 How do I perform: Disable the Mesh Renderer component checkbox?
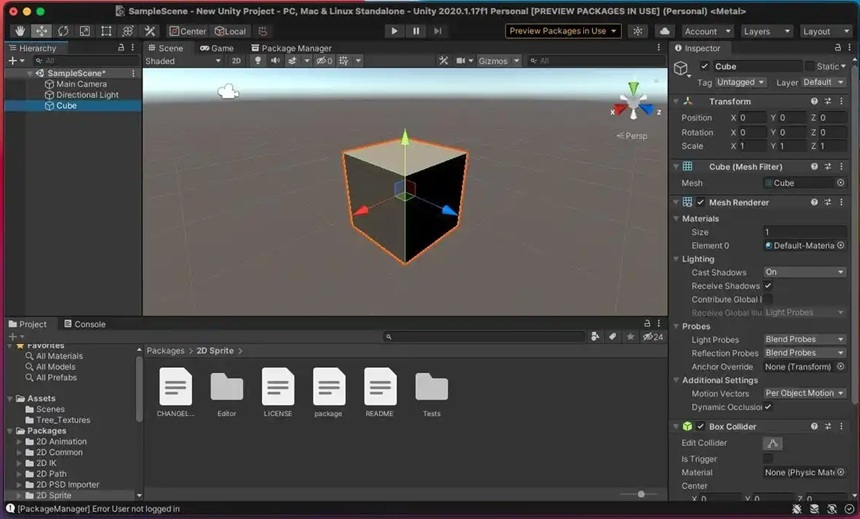700,202
